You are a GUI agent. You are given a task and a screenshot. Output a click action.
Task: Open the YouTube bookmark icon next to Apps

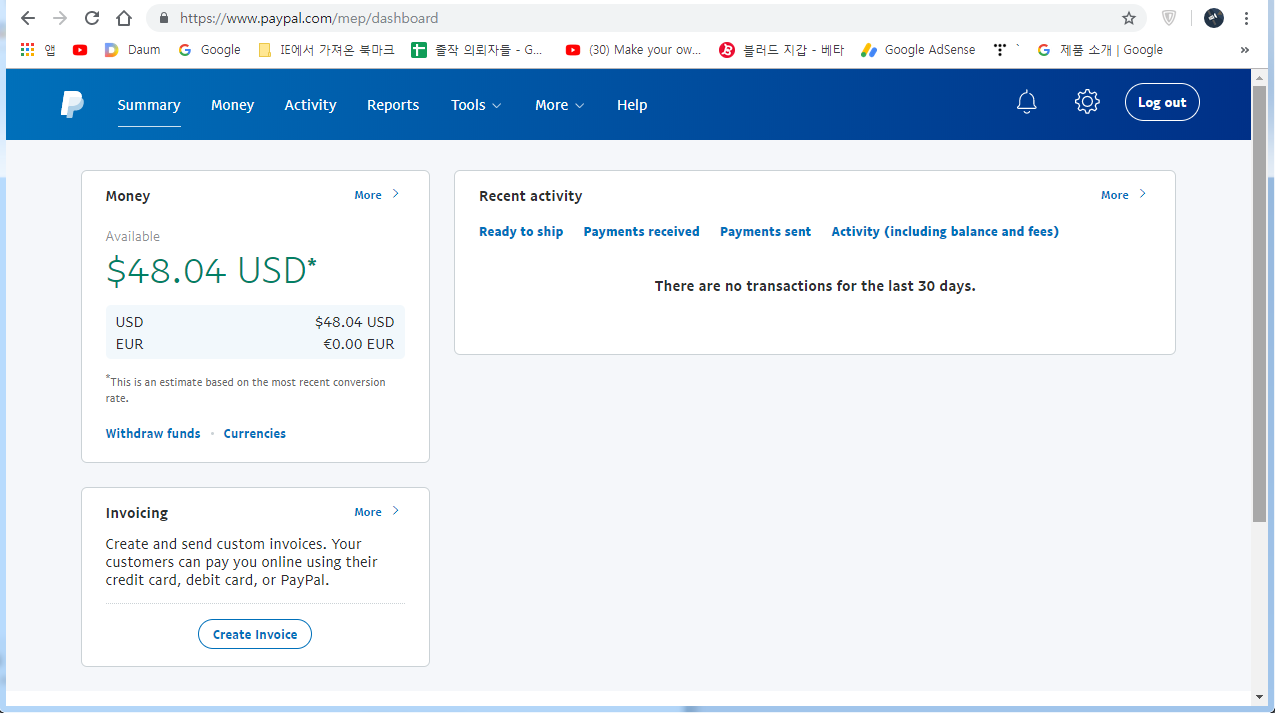coord(80,50)
